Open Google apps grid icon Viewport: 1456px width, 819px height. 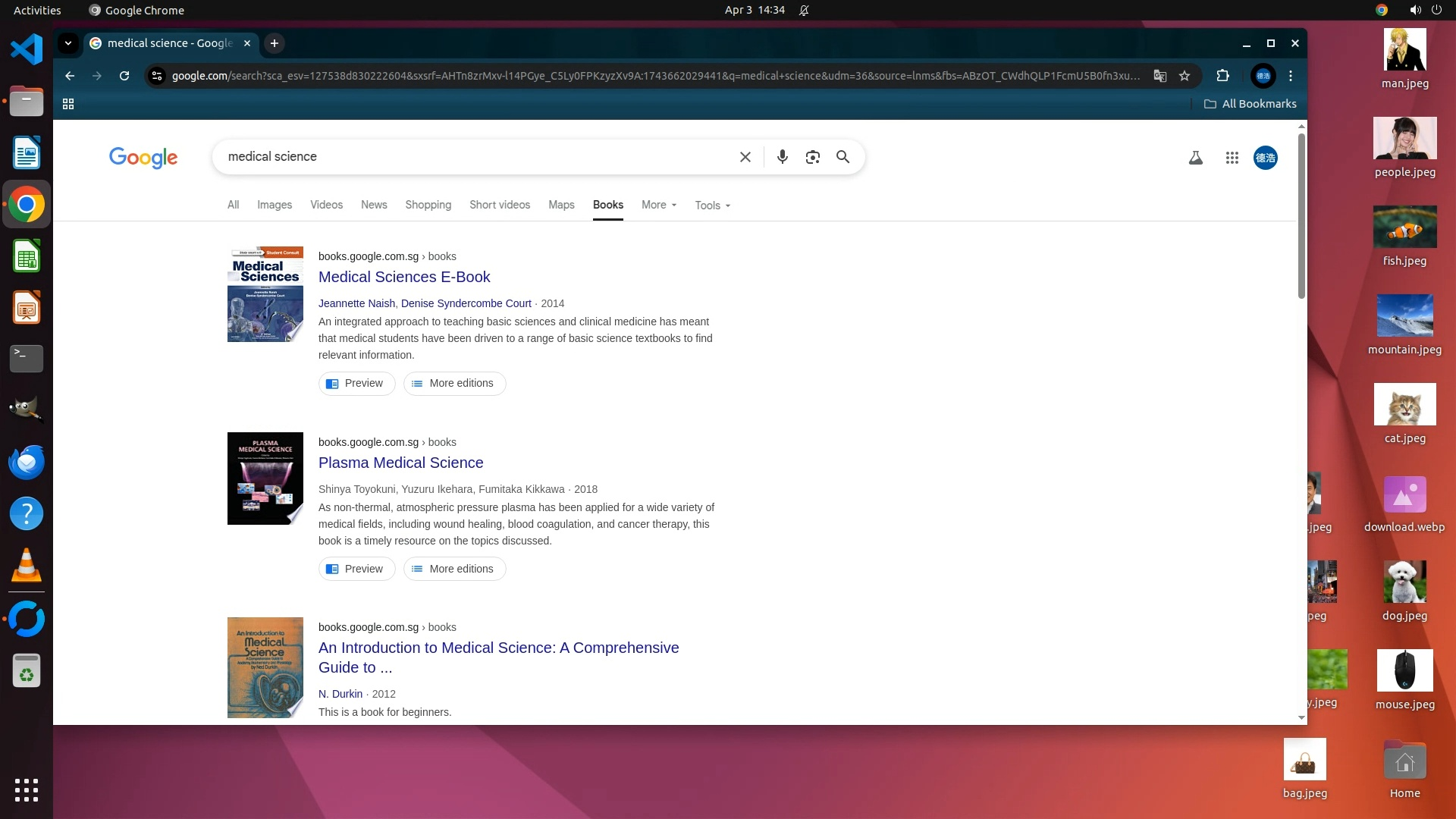click(1232, 158)
